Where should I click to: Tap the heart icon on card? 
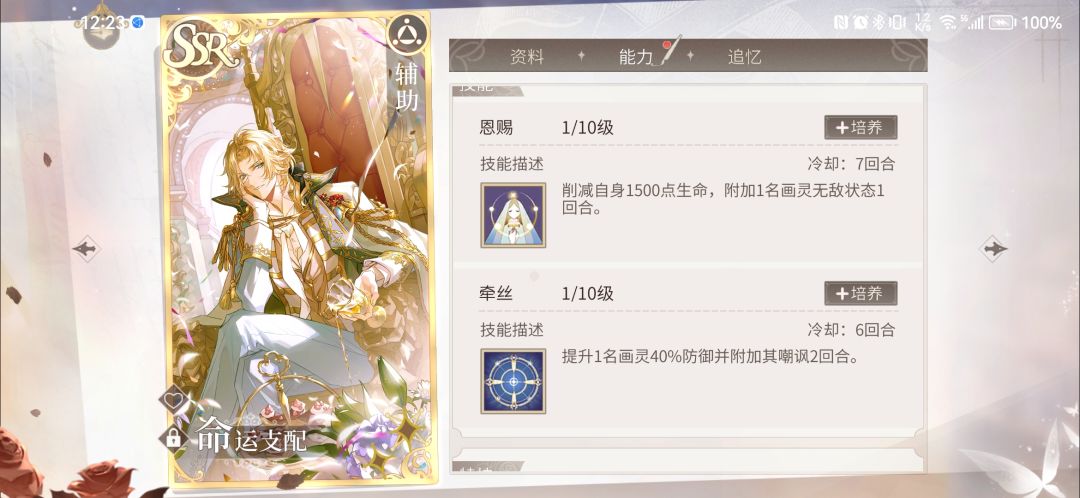tap(172, 401)
